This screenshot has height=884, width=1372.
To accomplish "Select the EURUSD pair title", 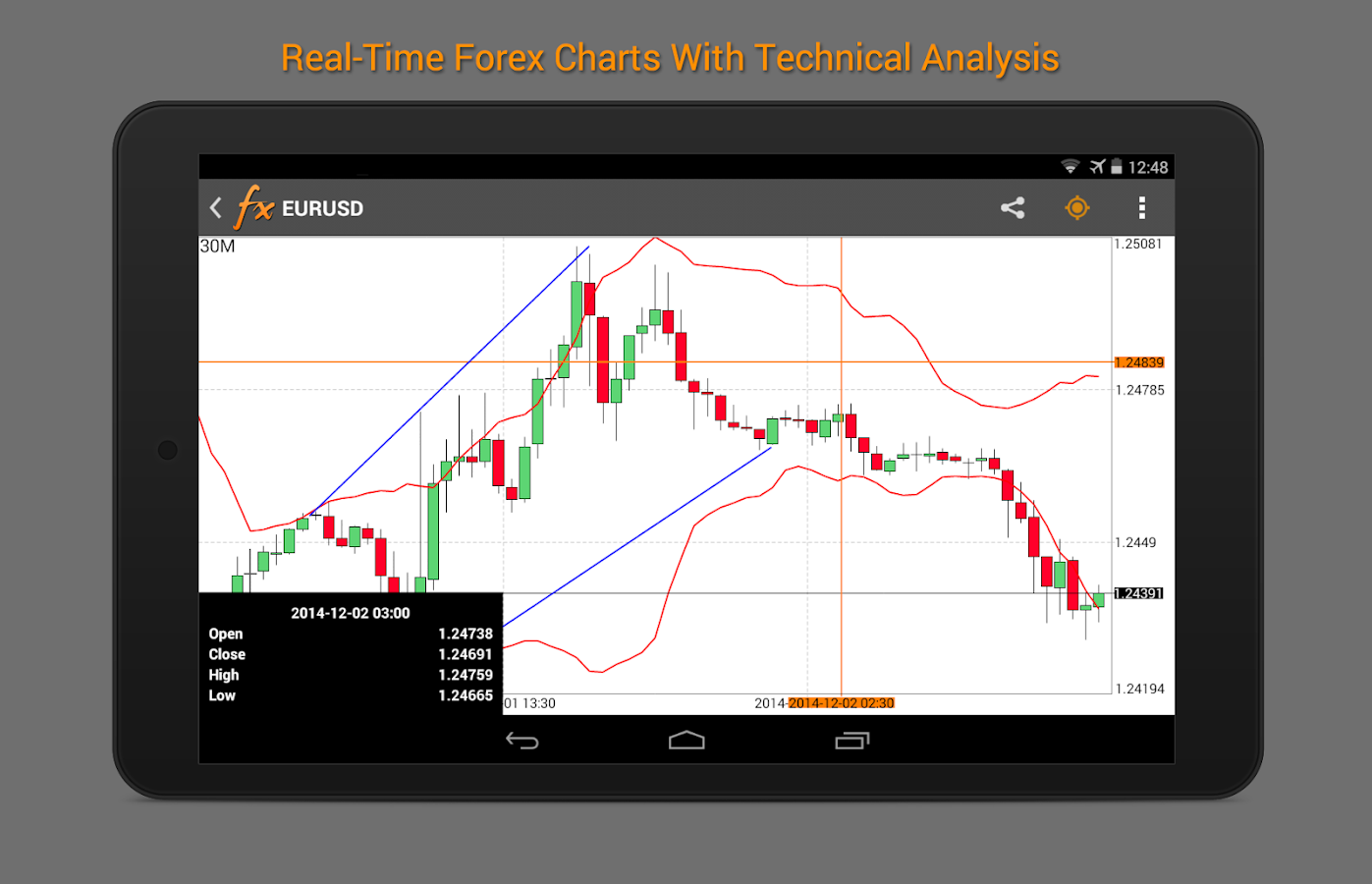I will (x=322, y=208).
